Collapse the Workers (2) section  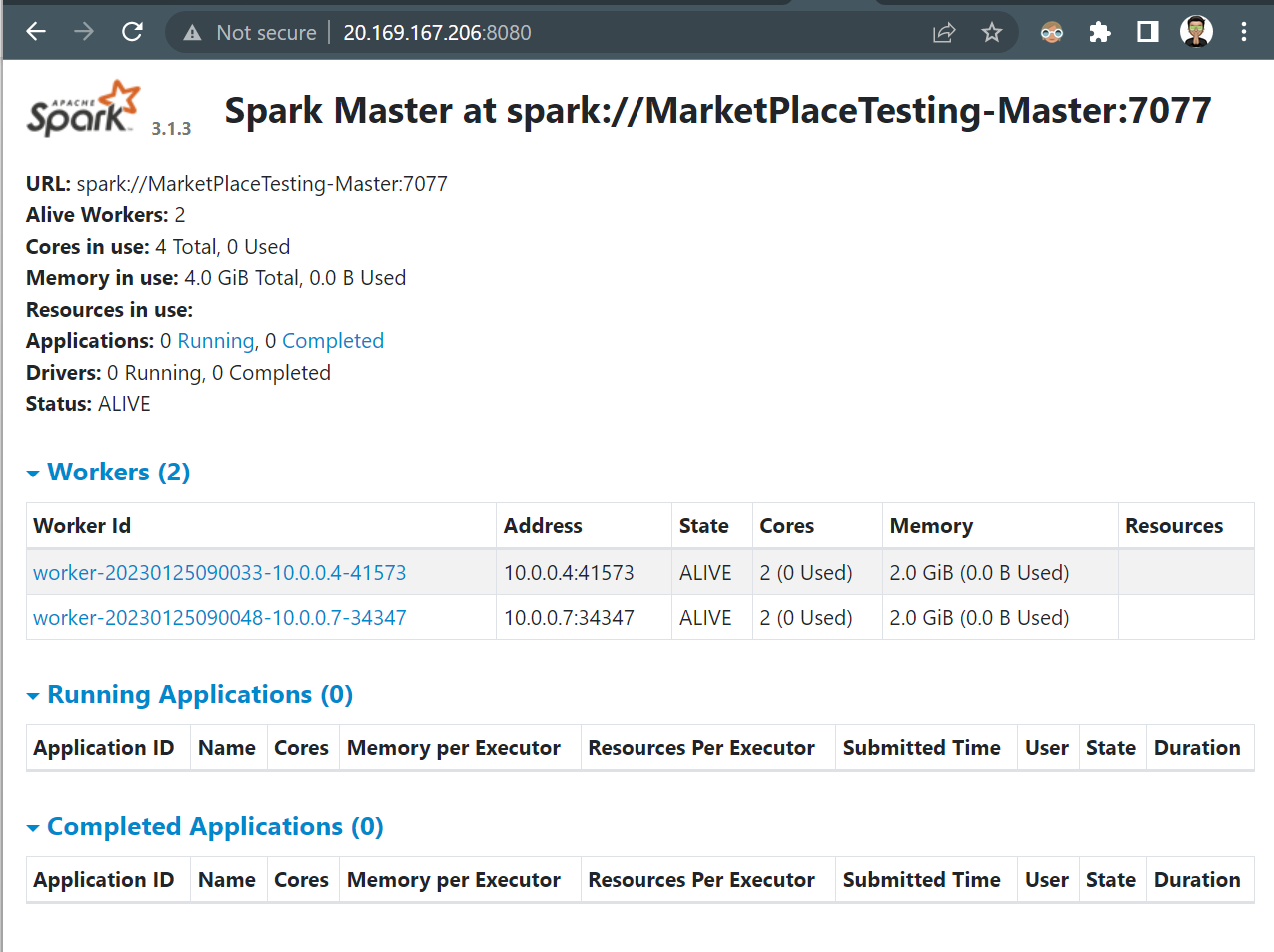click(x=108, y=472)
